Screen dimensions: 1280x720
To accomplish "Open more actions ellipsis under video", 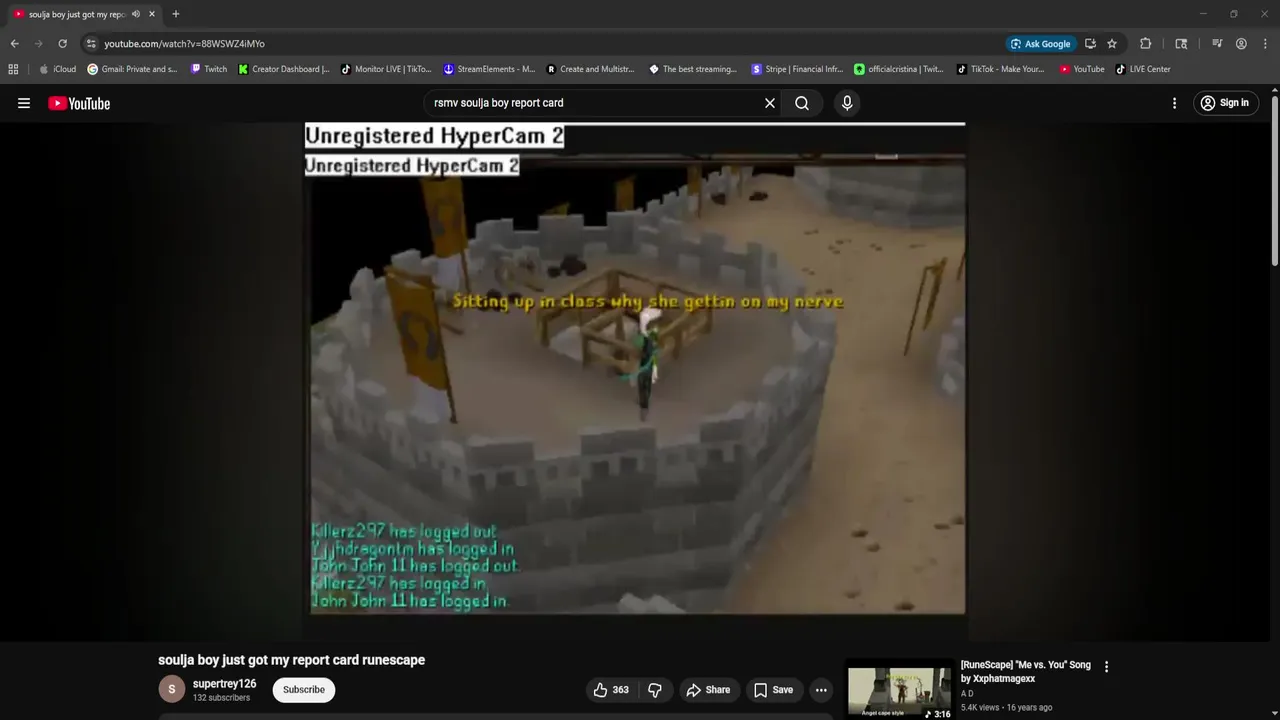I will coord(821,690).
